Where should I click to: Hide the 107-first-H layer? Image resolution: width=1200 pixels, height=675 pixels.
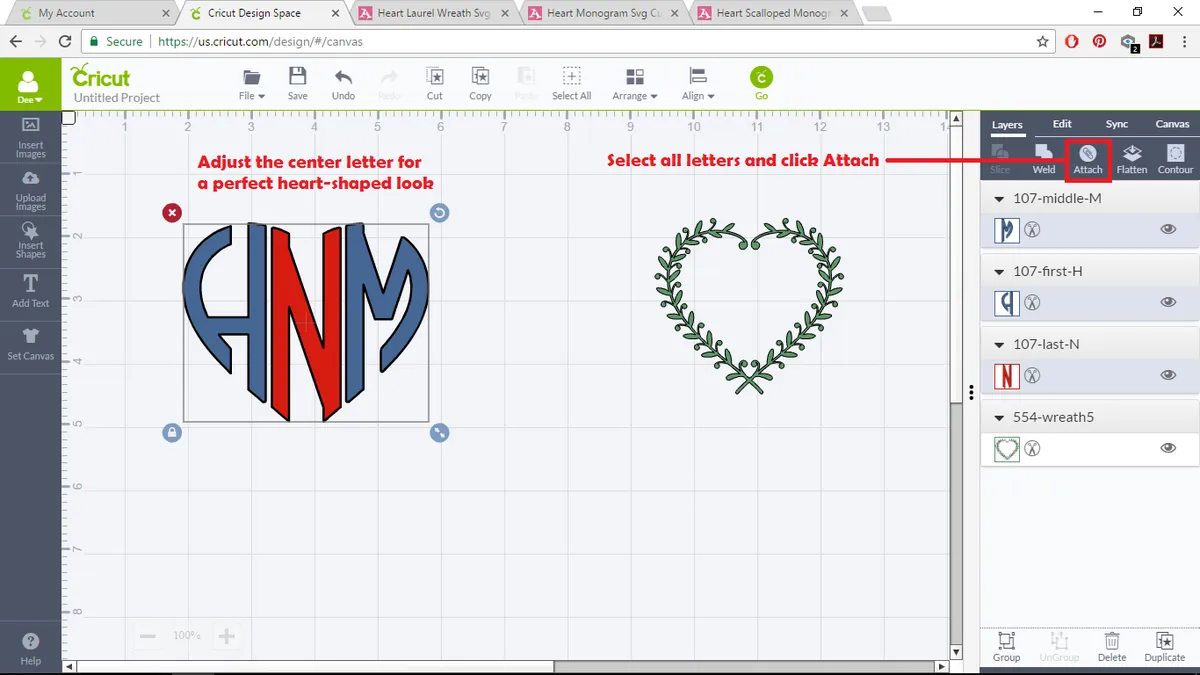pyautogui.click(x=1167, y=302)
